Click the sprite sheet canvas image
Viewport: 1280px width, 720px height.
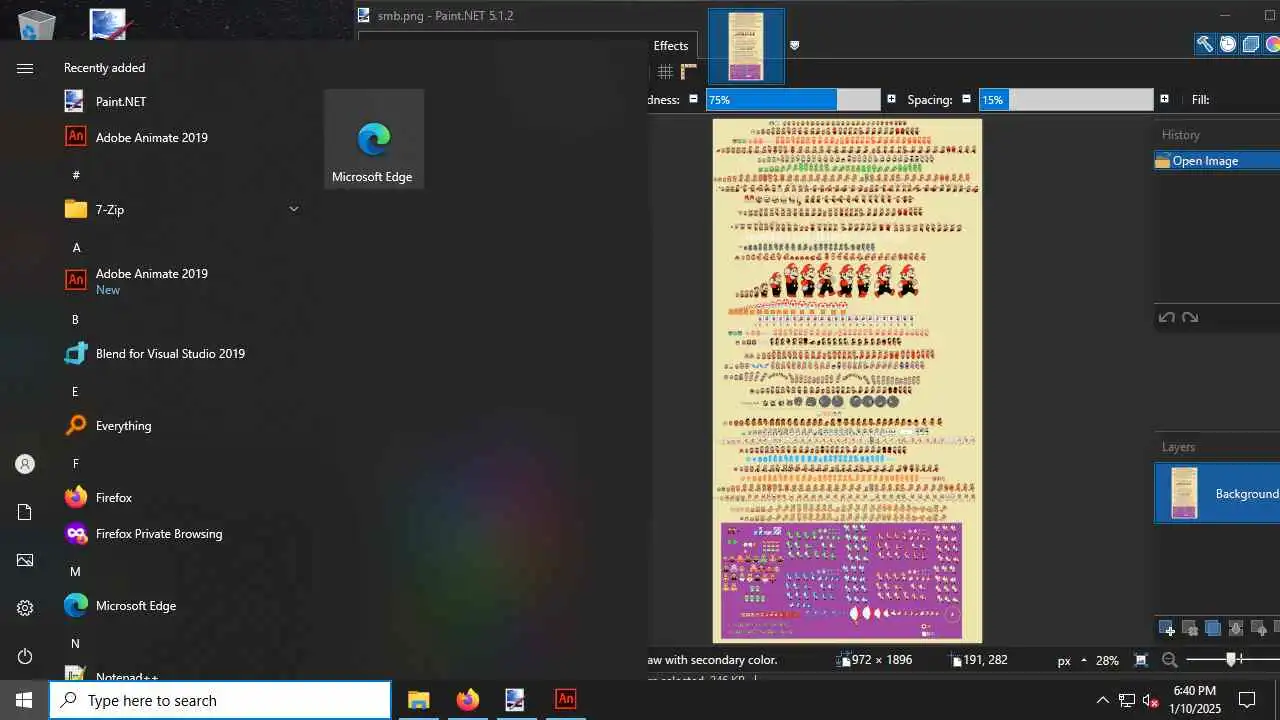point(847,380)
